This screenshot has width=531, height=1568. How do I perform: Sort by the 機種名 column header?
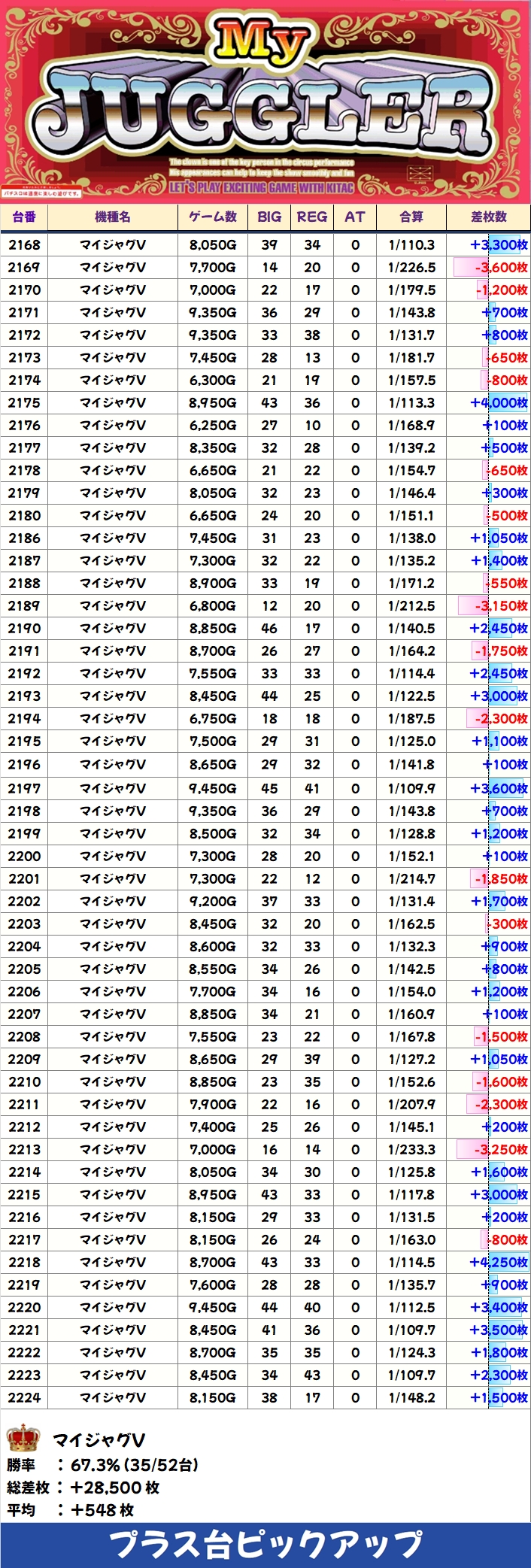113,217
